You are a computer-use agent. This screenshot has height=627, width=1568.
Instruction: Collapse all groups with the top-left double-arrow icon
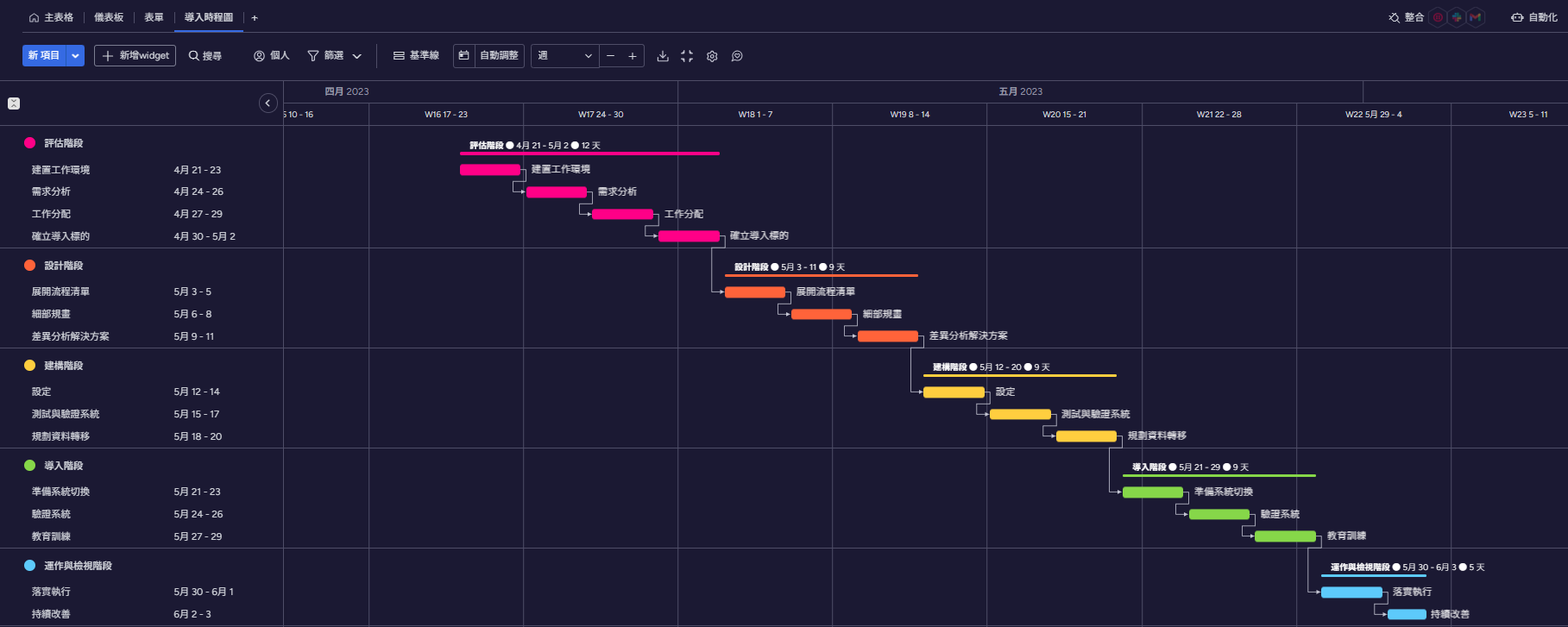[14, 103]
